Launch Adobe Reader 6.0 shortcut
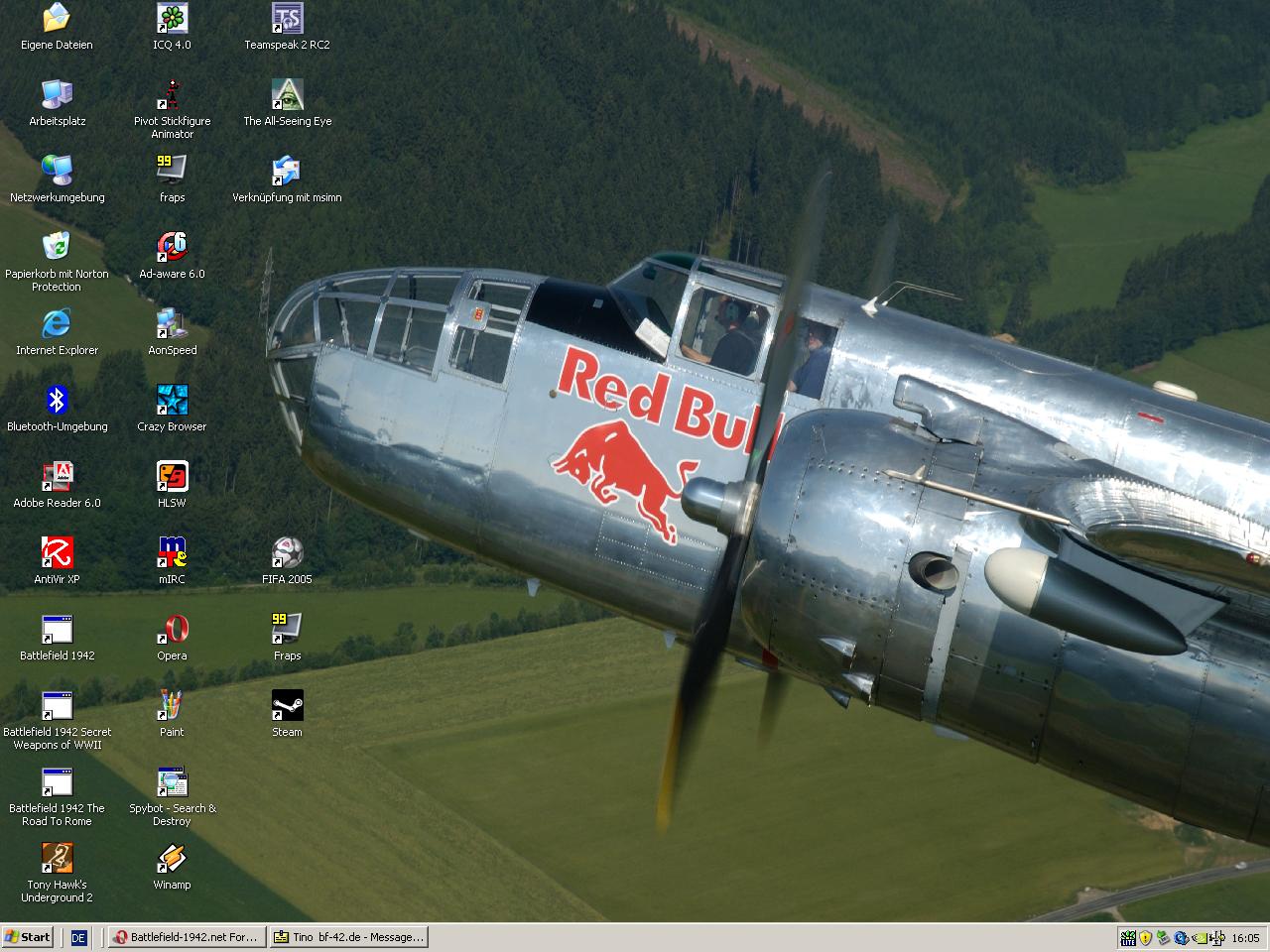 57,485
